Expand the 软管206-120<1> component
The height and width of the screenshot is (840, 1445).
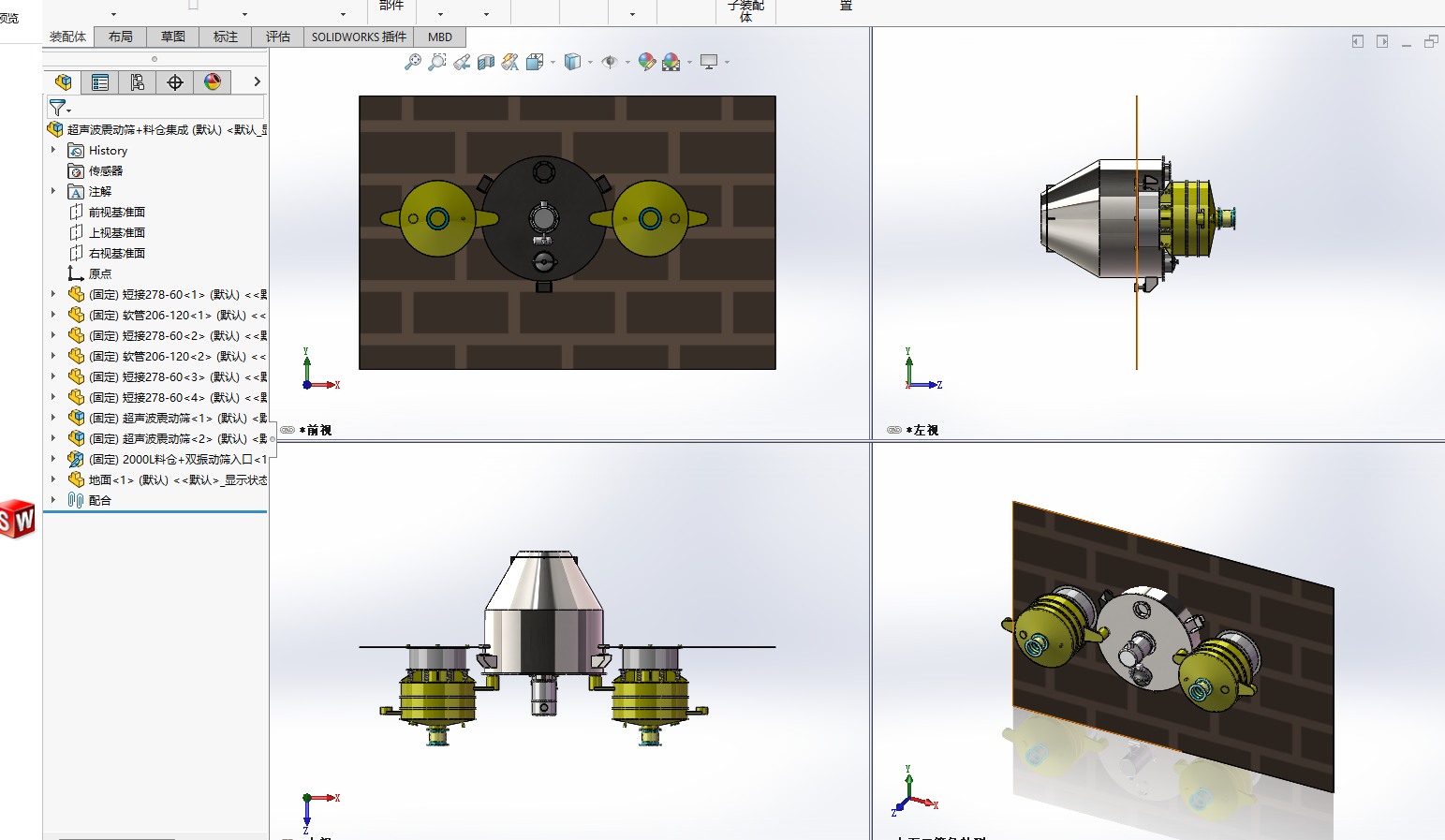[x=53, y=315]
